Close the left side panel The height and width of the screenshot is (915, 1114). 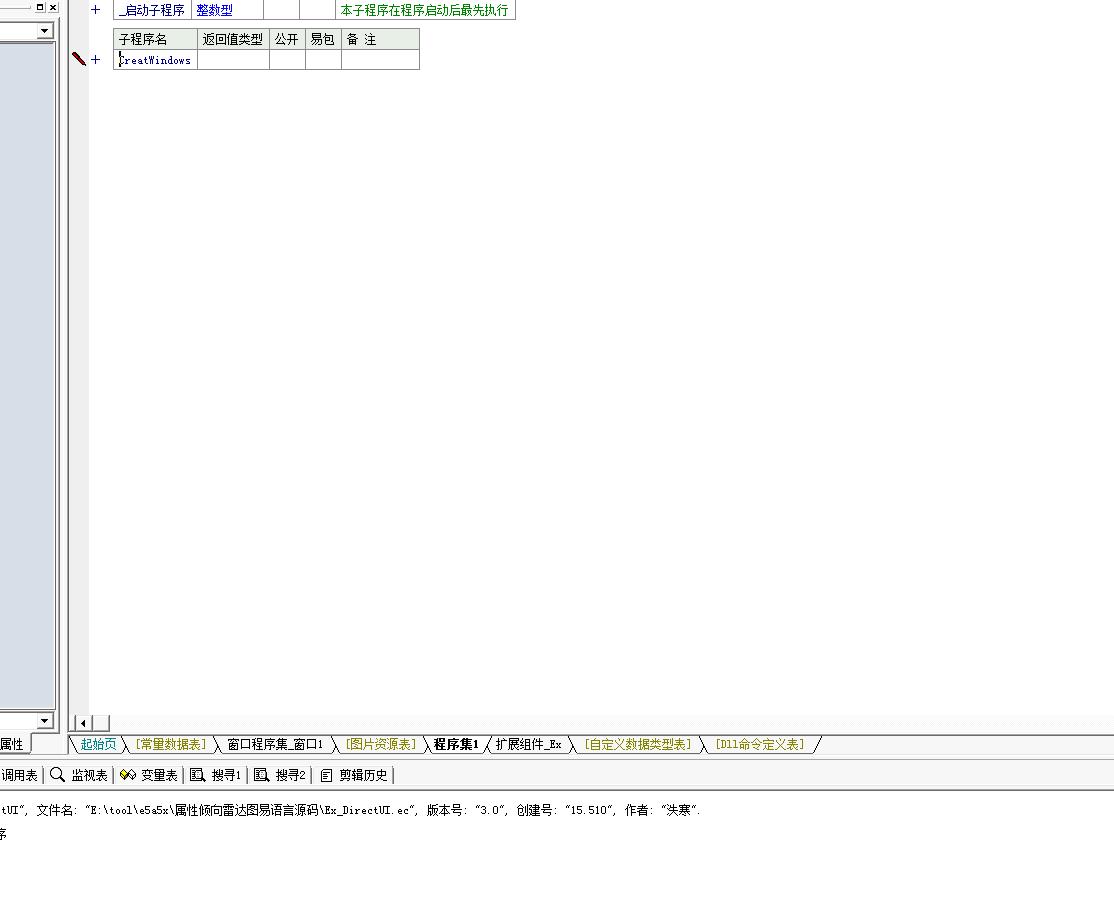tap(53, 7)
